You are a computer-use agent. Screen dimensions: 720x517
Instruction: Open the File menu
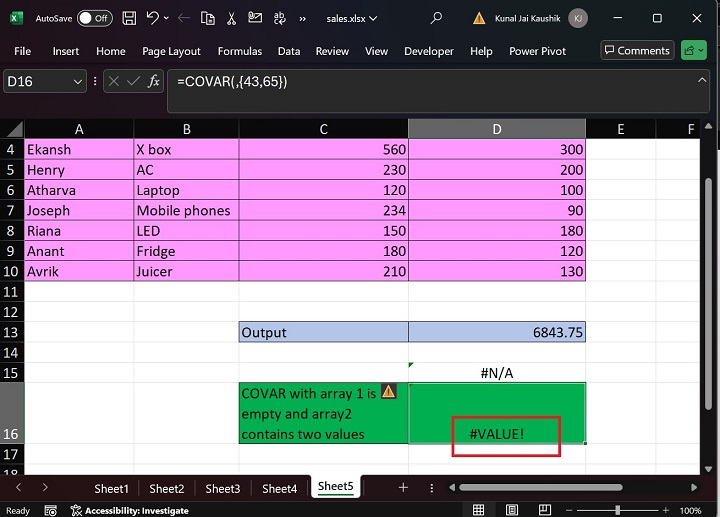tap(22, 51)
